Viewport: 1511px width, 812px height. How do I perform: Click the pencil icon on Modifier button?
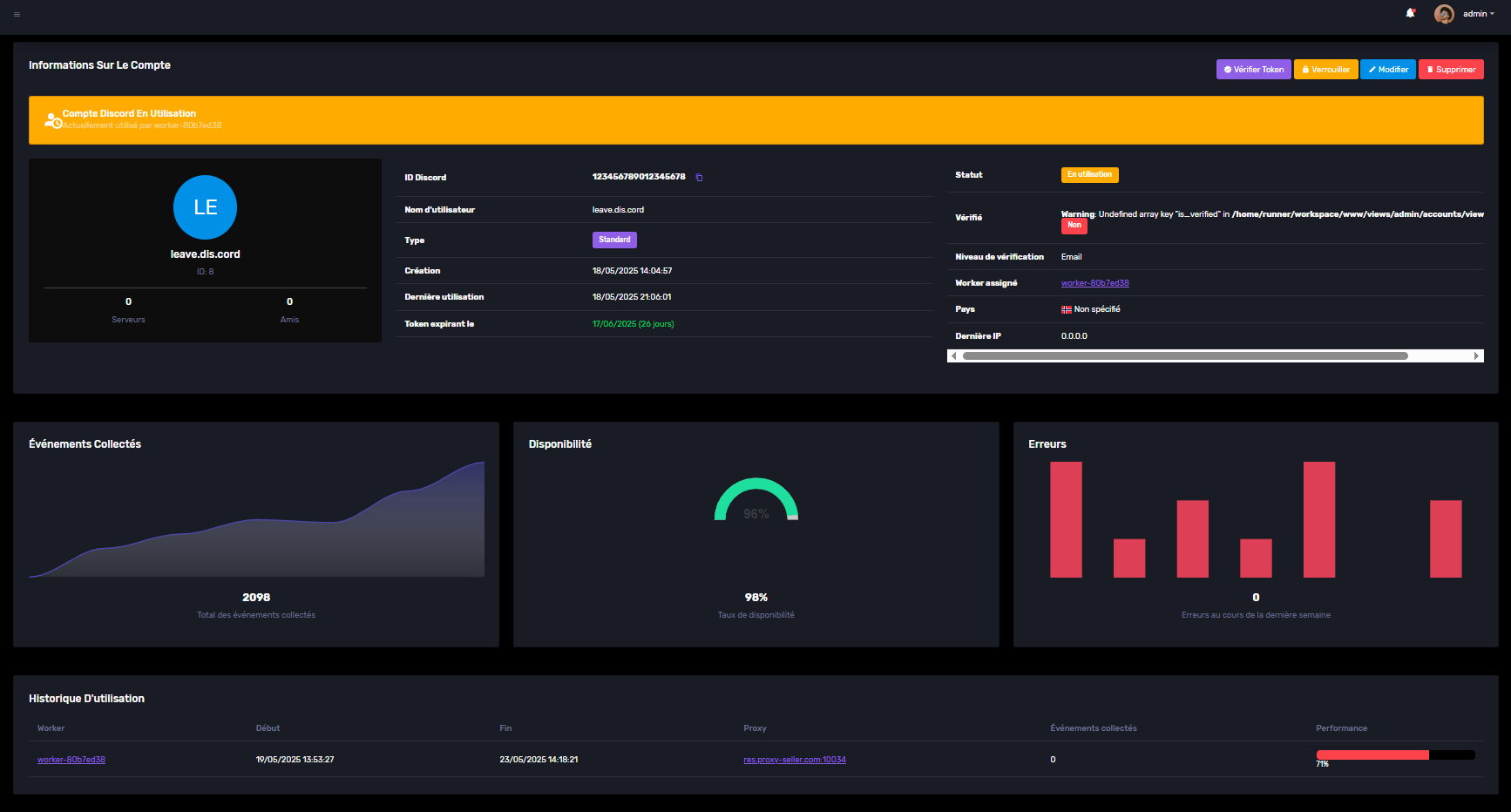tap(1371, 69)
